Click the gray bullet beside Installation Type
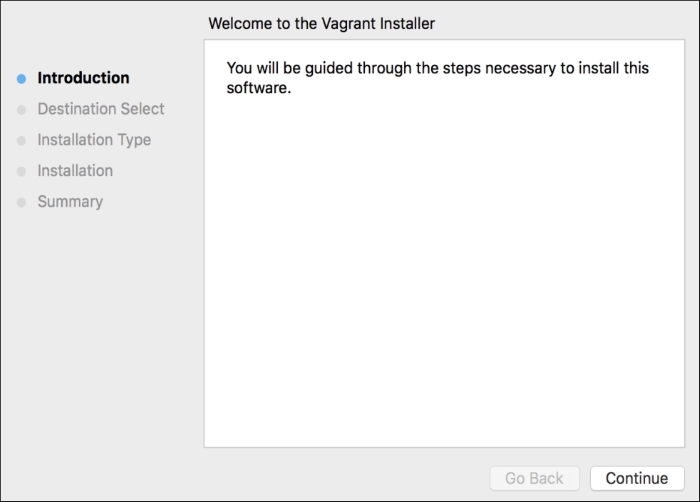700x502 pixels. click(x=21, y=141)
